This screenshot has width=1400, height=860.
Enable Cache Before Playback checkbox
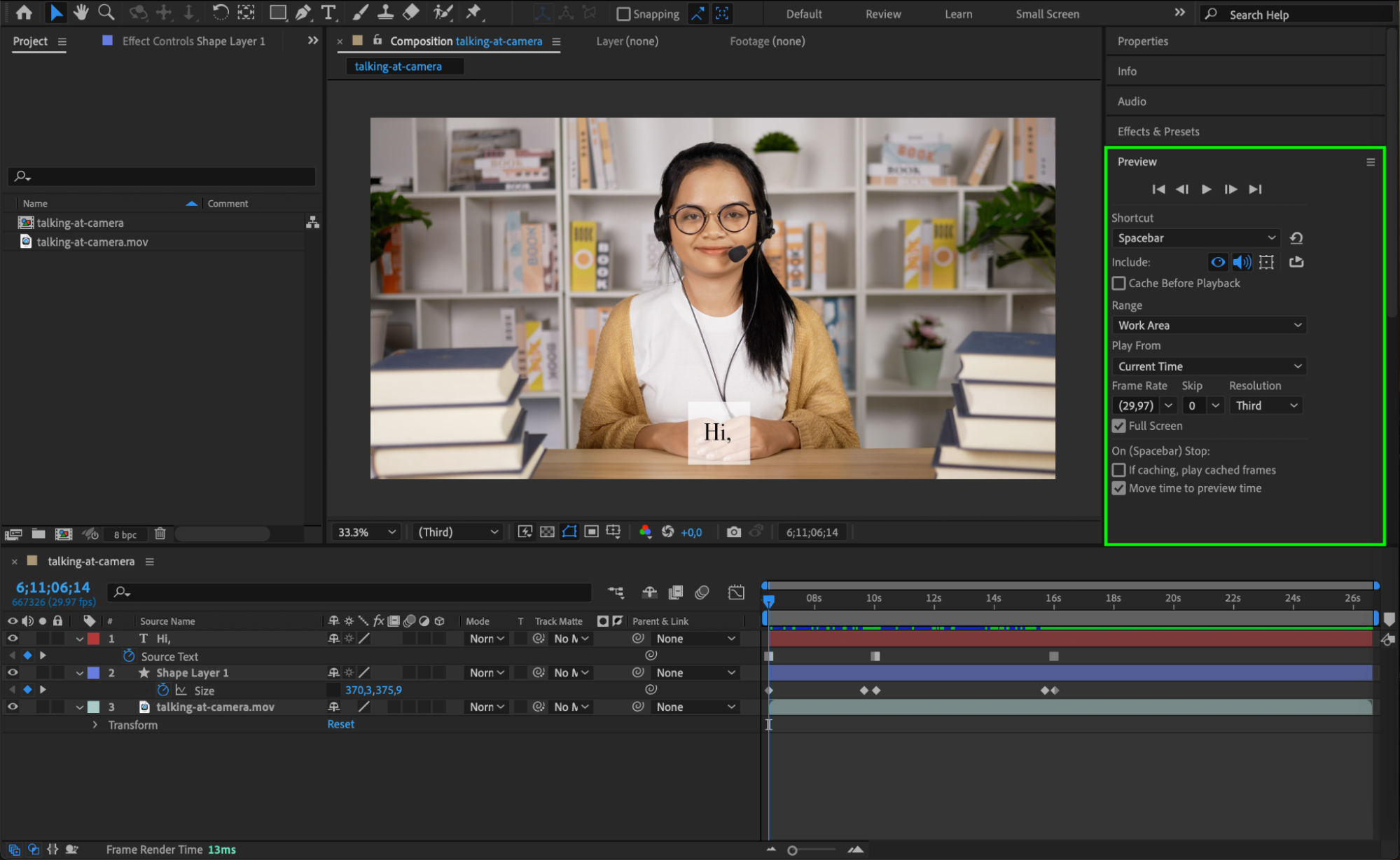(1118, 283)
